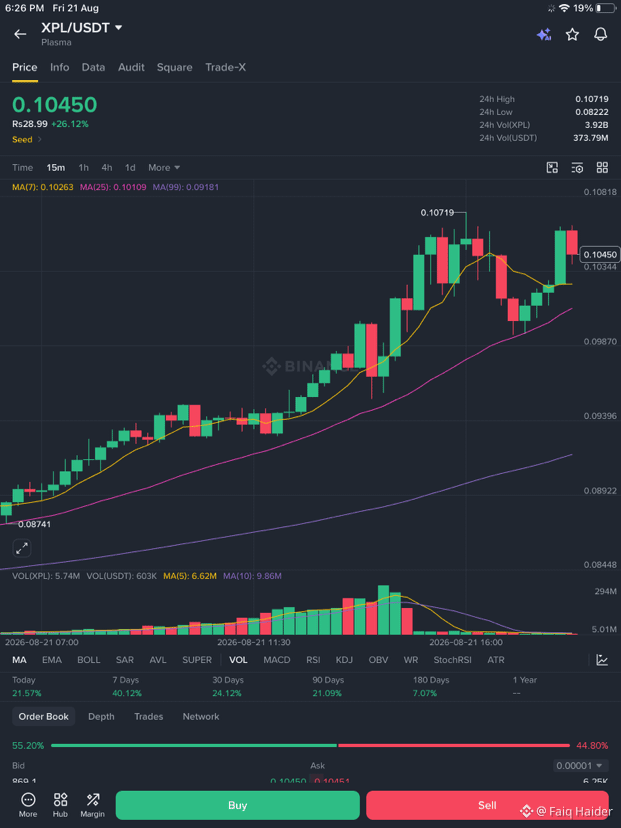The height and width of the screenshot is (828, 621).
Task: Toggle the VOL sub-indicator
Action: coord(238,660)
